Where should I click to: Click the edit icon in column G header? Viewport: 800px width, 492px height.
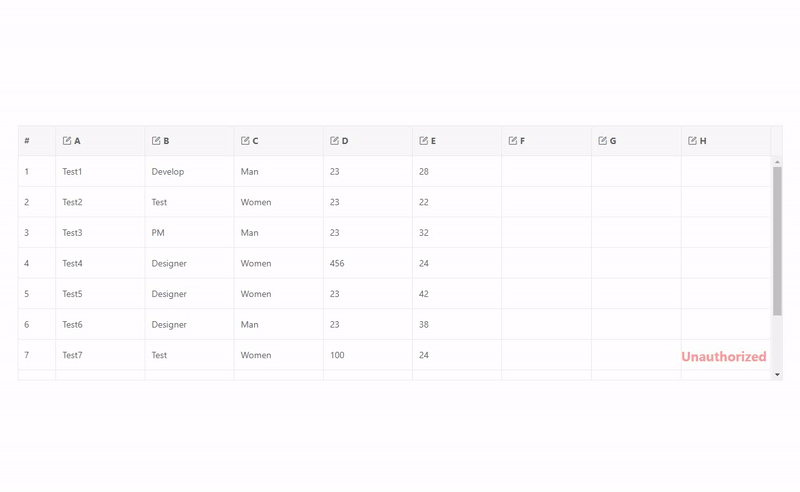(x=602, y=141)
